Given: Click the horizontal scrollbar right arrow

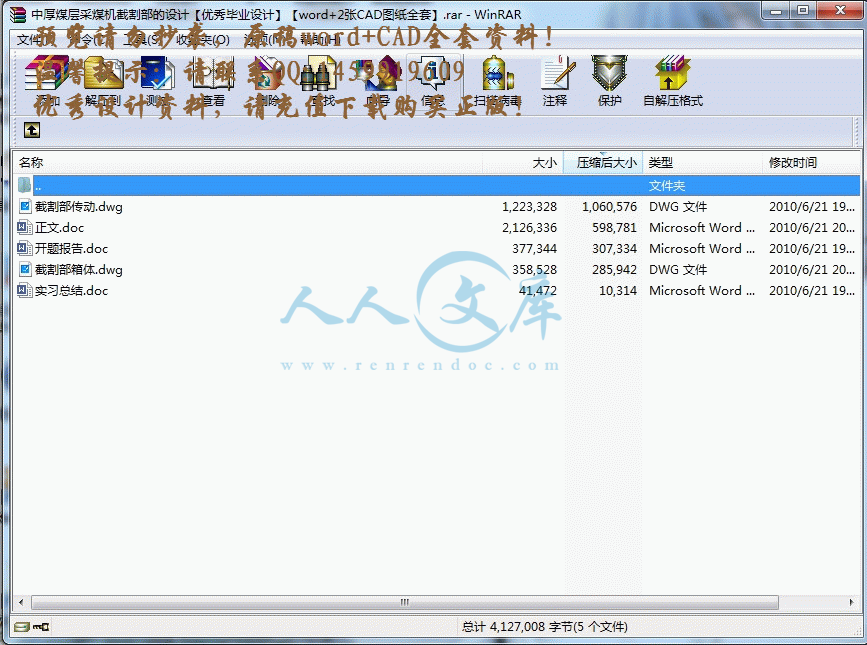Looking at the screenshot, I should pyautogui.click(x=851, y=602).
